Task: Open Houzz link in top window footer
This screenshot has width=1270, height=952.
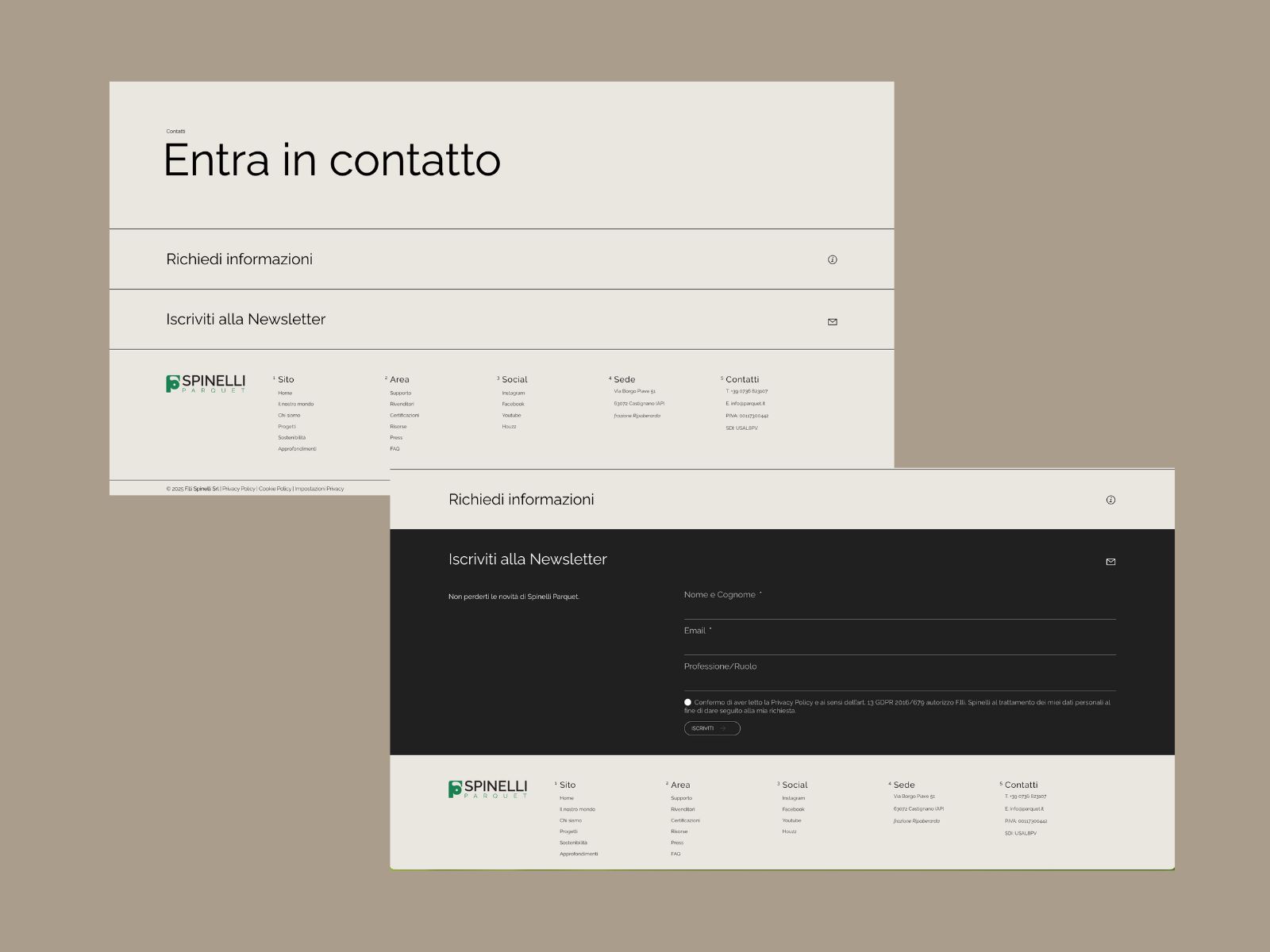Action: 509,426
